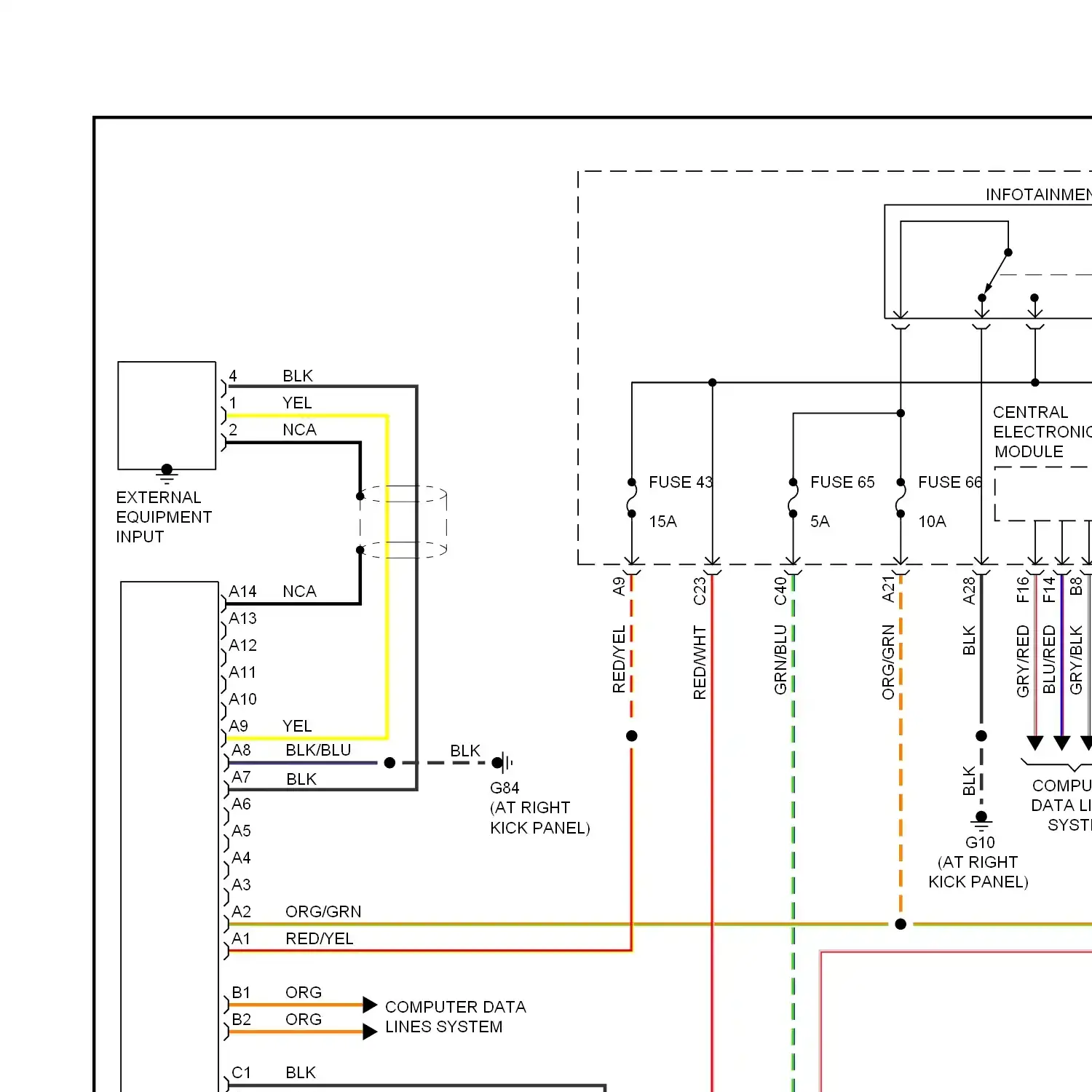
Task: Select the C23 connector label
Action: click(x=700, y=591)
